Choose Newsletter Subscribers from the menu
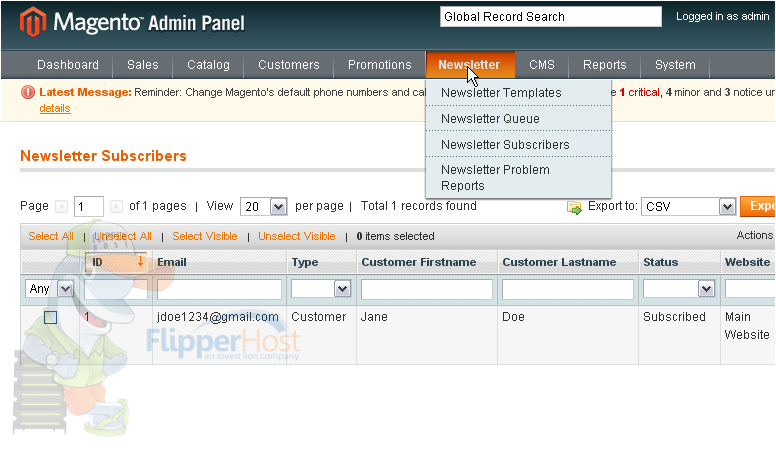This screenshot has height=450, width=776. [518, 144]
